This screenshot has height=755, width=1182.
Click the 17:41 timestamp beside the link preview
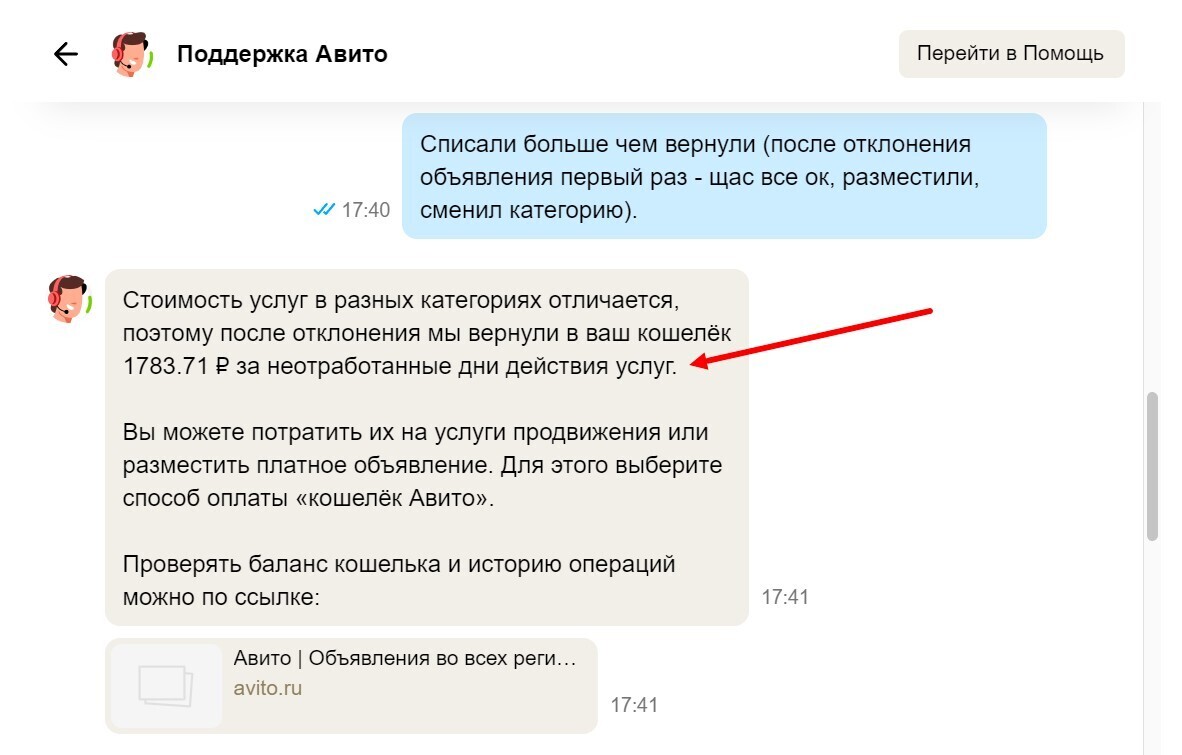[634, 705]
